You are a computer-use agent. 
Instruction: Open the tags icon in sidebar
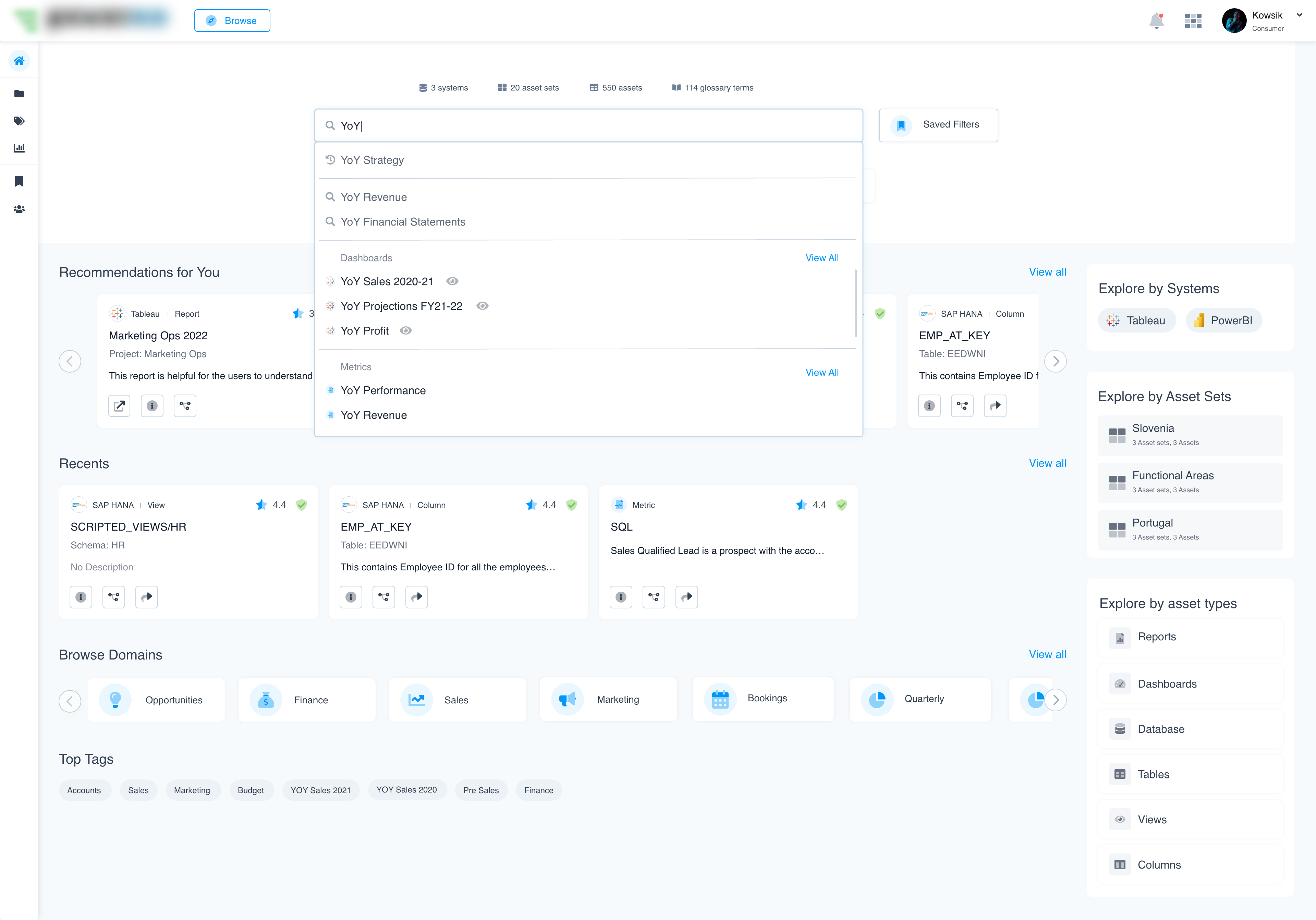pyautogui.click(x=19, y=121)
